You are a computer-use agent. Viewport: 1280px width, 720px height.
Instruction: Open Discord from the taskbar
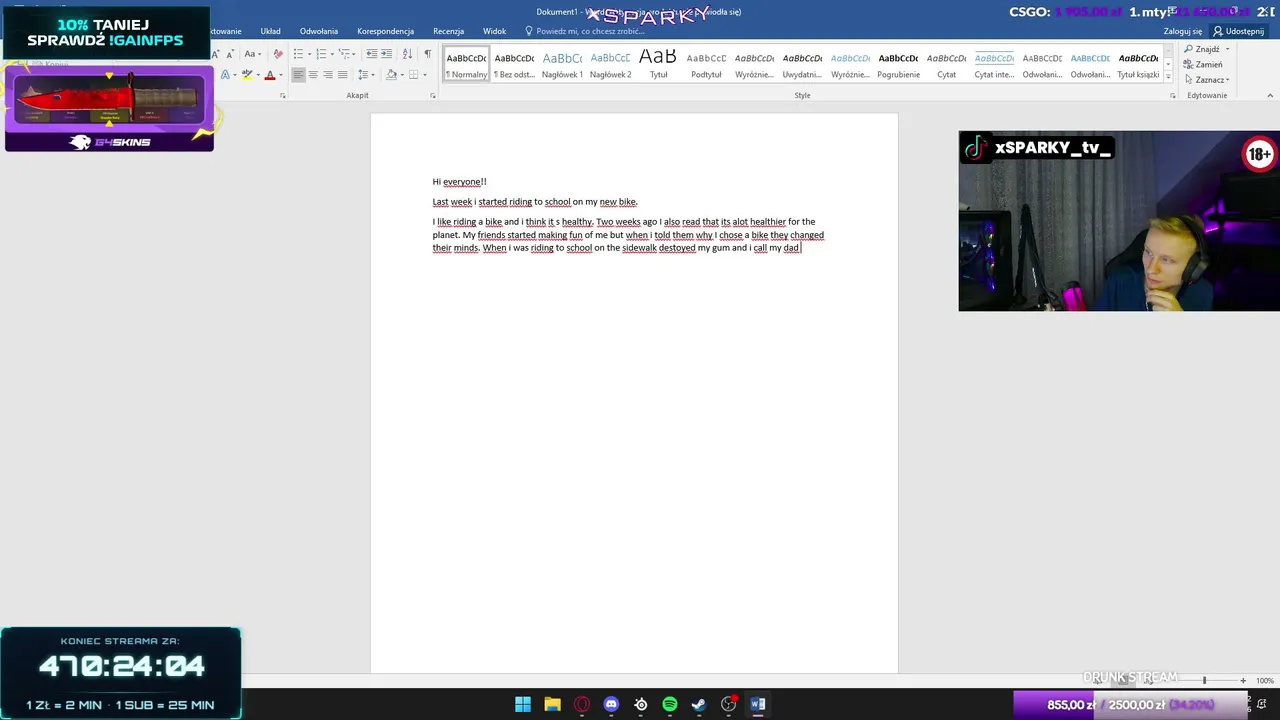click(x=611, y=704)
